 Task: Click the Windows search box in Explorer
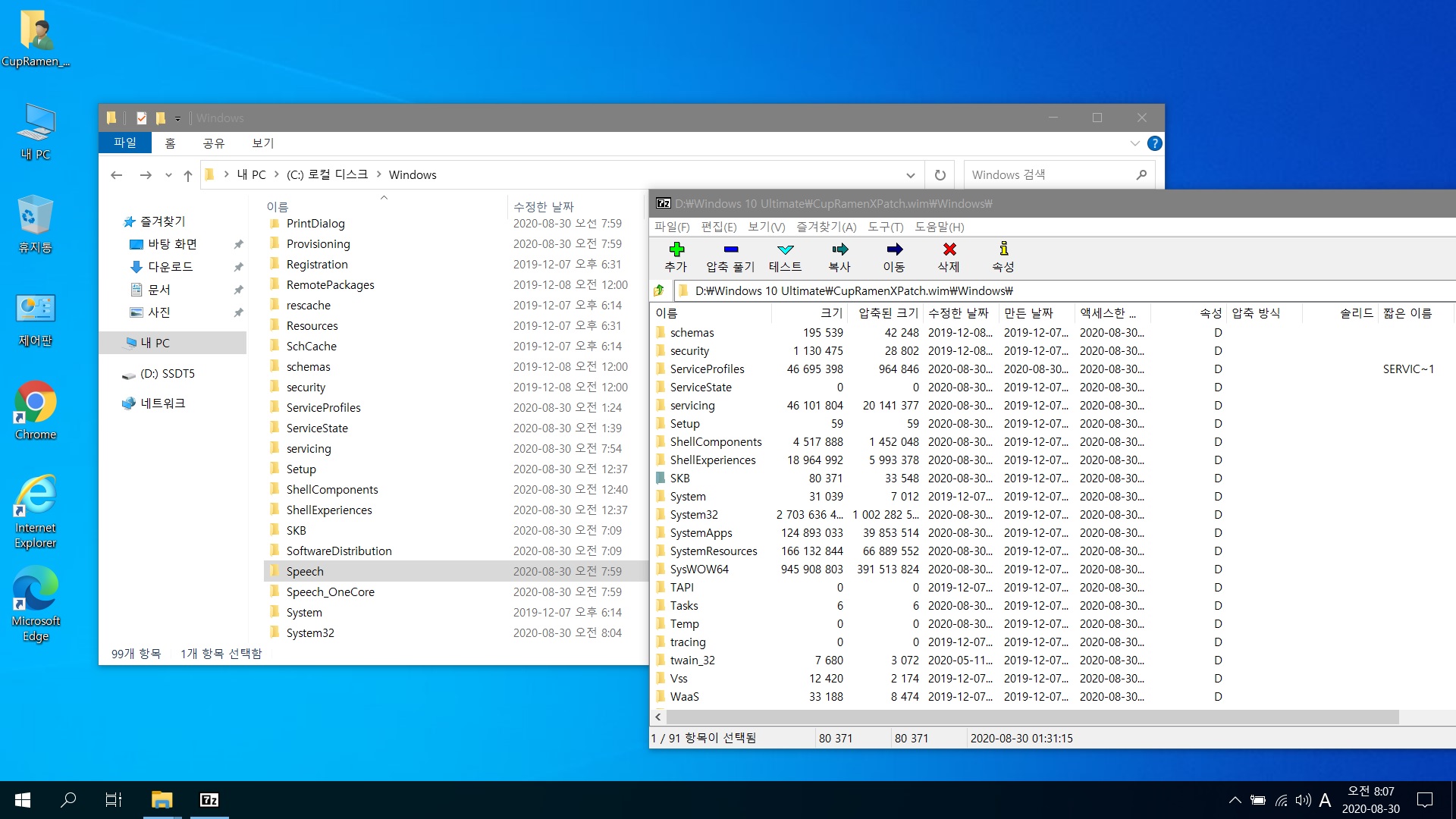click(1059, 174)
